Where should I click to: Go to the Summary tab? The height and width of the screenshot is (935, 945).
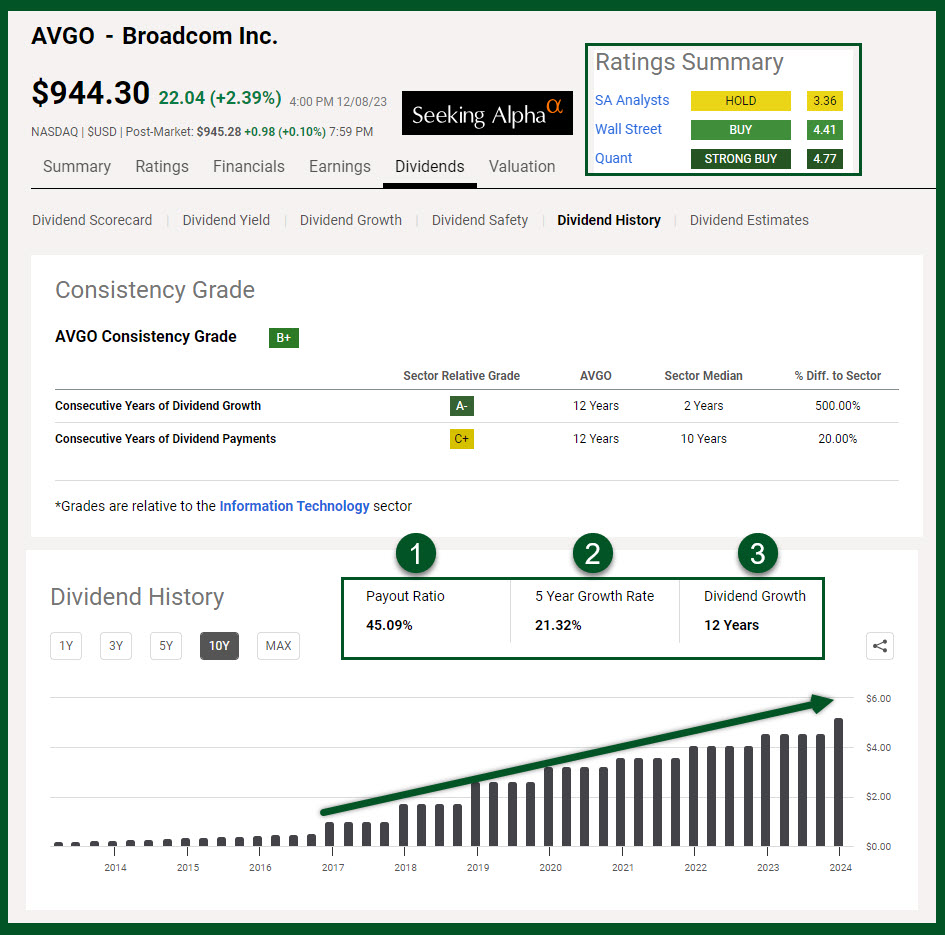(x=76, y=167)
